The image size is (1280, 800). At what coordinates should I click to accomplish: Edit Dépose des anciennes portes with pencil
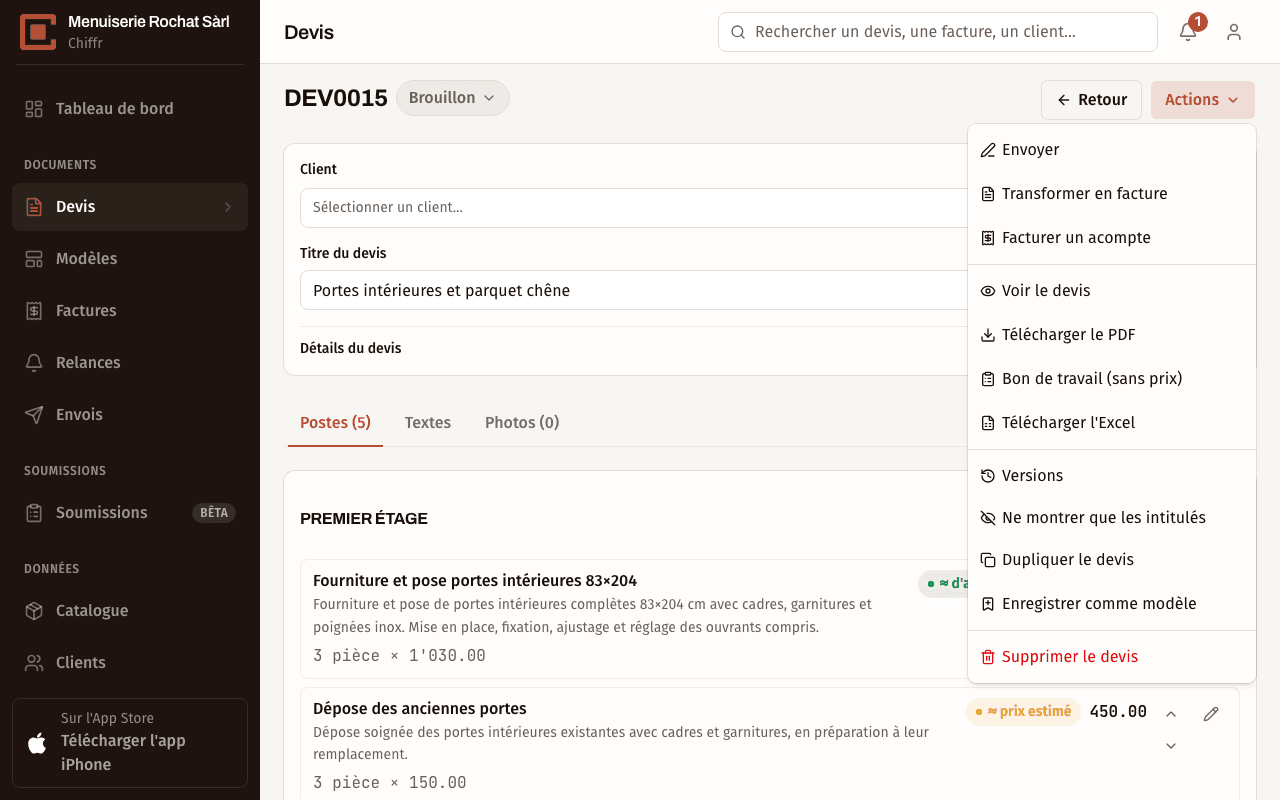1211,713
